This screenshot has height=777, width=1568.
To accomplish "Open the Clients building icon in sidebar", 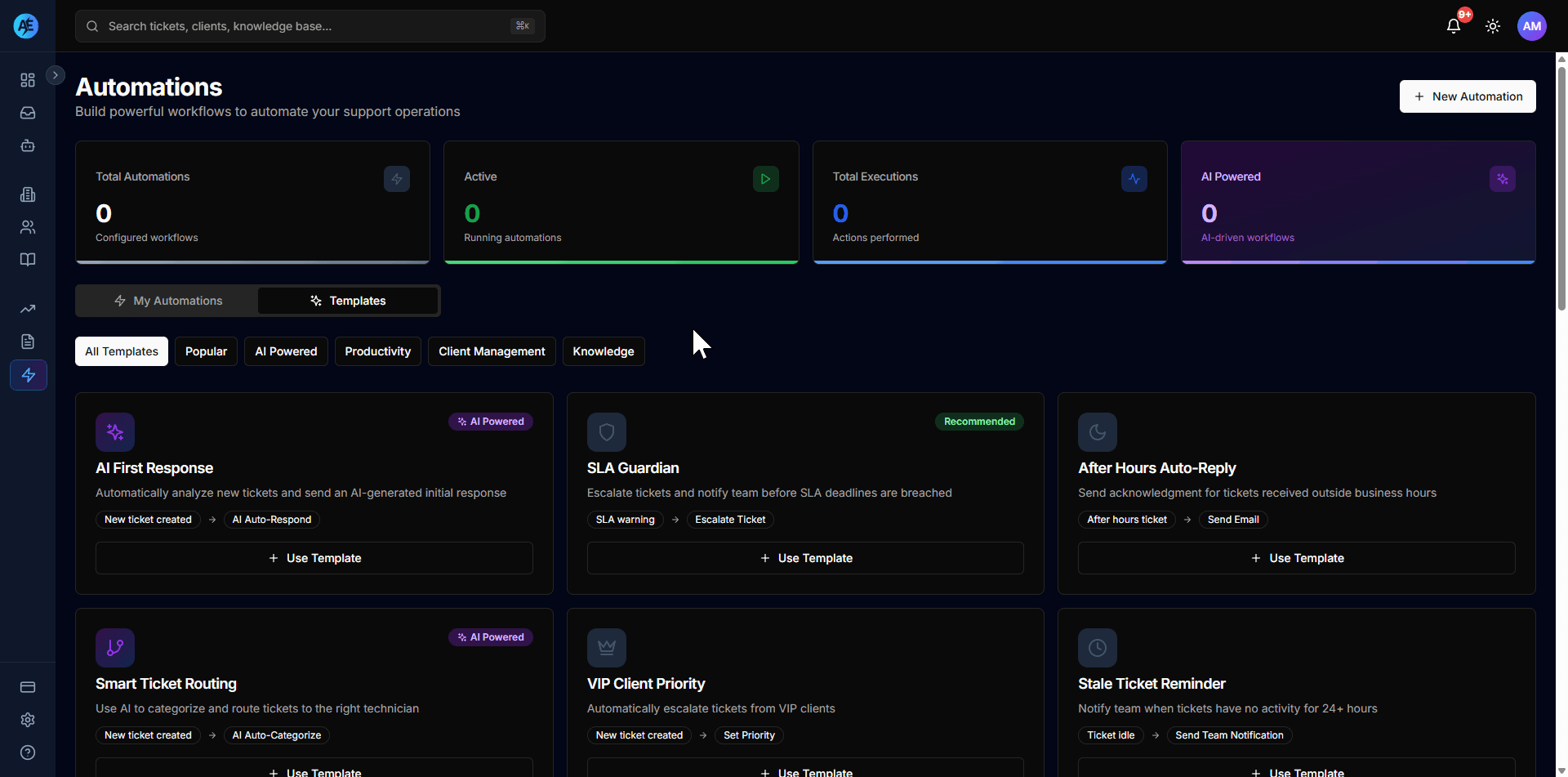I will pos(28,194).
